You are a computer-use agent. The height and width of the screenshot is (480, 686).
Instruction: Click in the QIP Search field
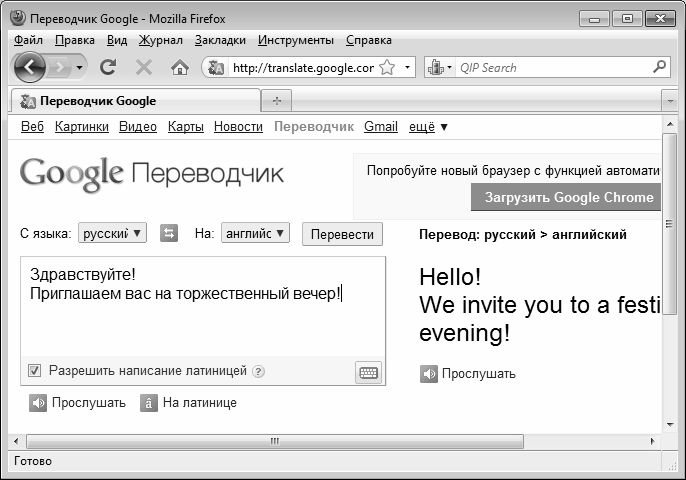point(553,68)
